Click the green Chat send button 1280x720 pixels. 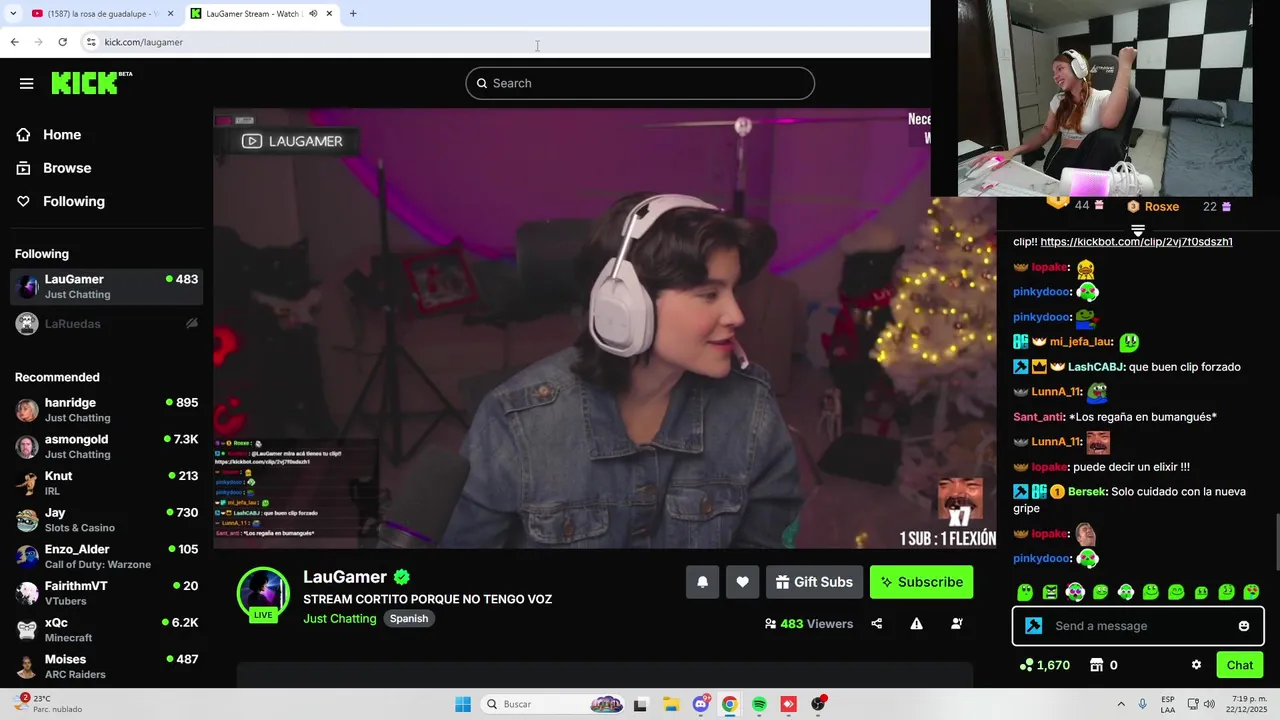point(1240,665)
